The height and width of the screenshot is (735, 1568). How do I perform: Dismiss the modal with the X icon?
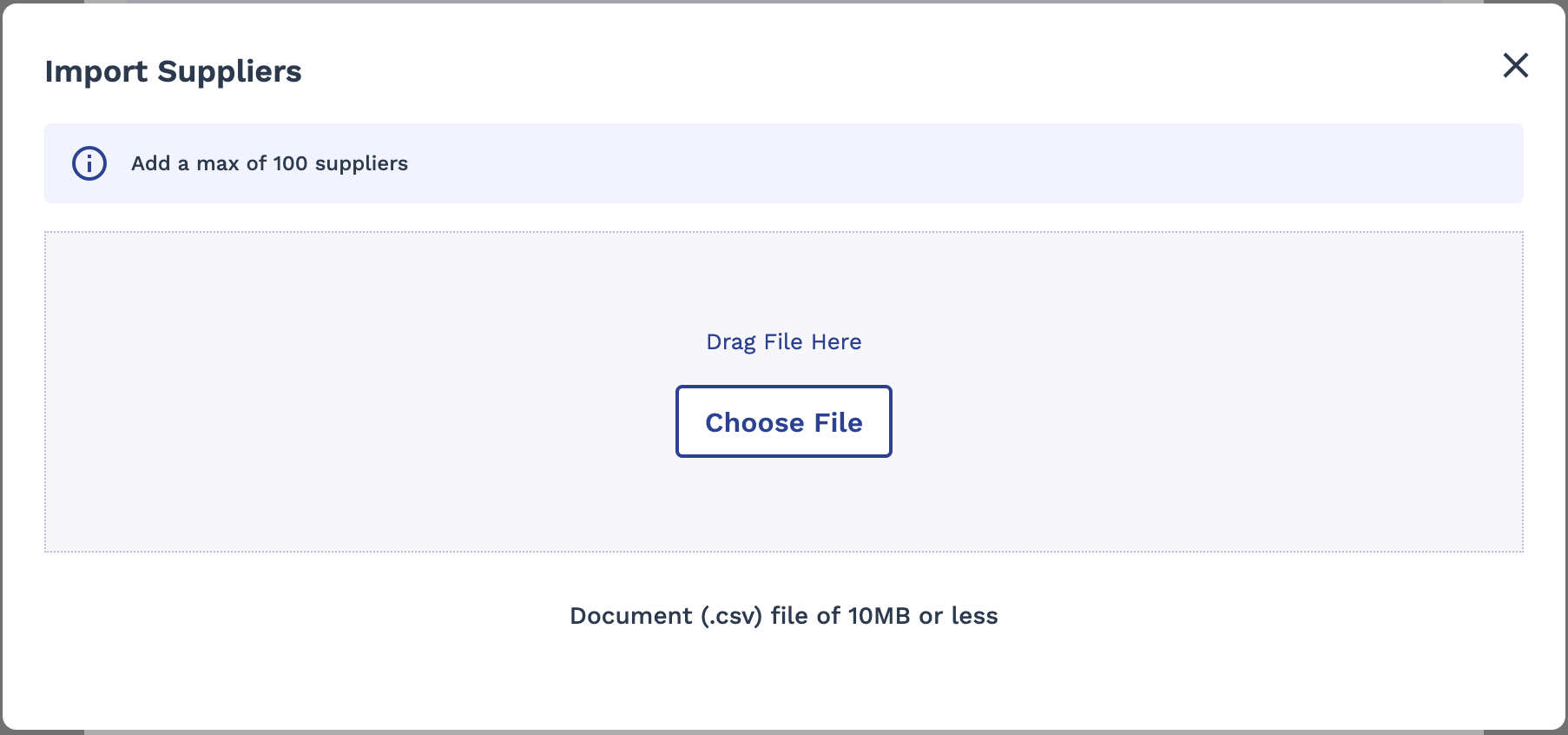pos(1515,65)
